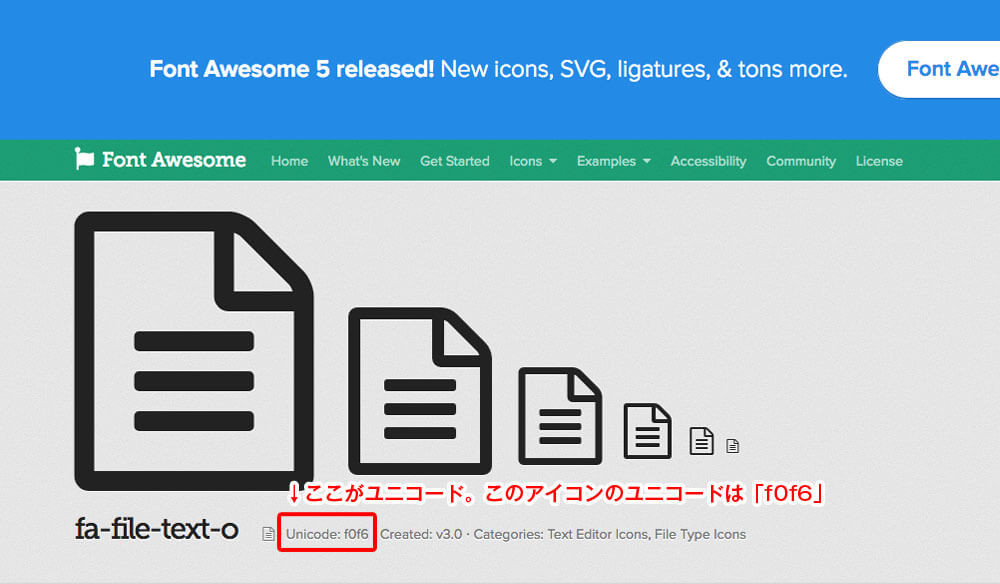This screenshot has width=1000, height=584.
Task: Click the Unicode: f0f6 text
Action: 327,534
